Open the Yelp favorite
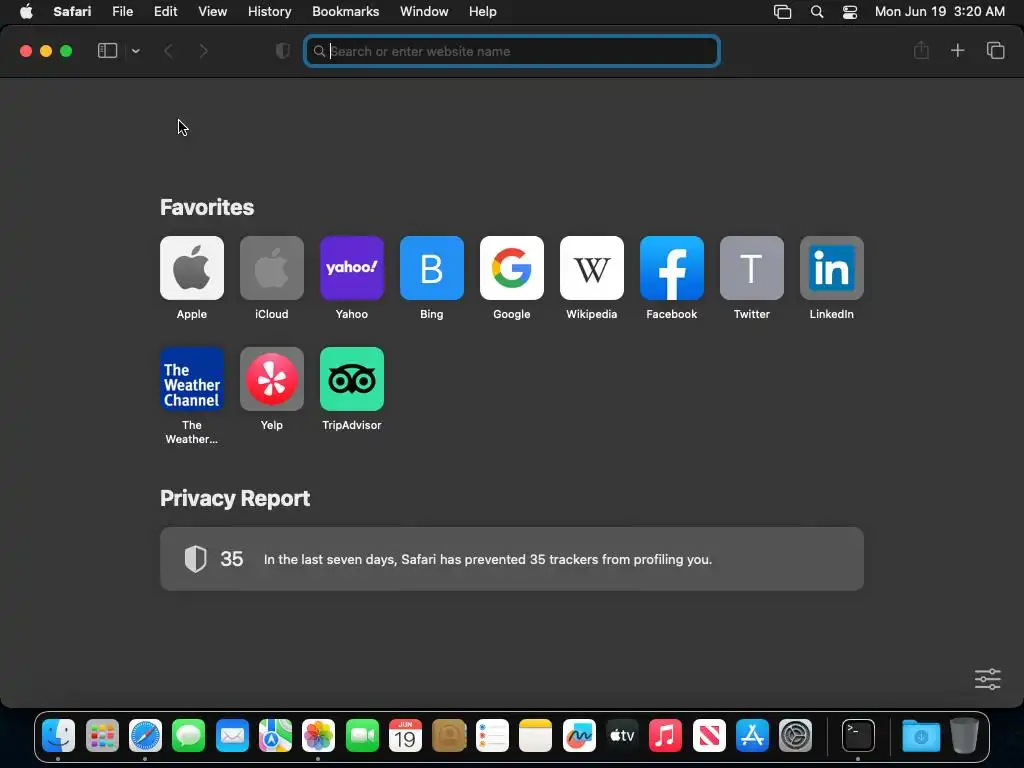Screen dimensions: 1024x768 [272, 379]
